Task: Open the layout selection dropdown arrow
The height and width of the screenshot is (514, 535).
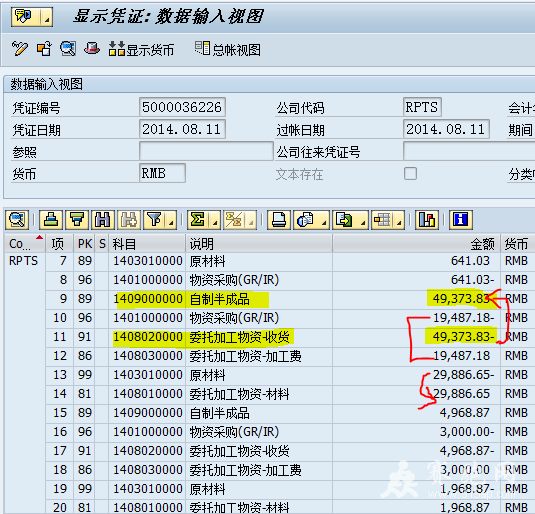Action: pos(399,220)
